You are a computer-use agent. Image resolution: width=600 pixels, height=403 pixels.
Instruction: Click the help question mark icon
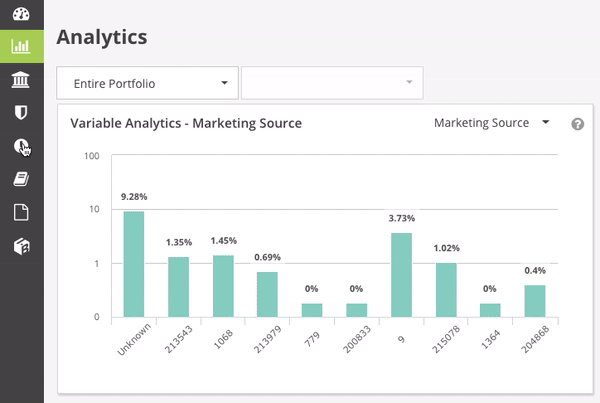[x=577, y=124]
